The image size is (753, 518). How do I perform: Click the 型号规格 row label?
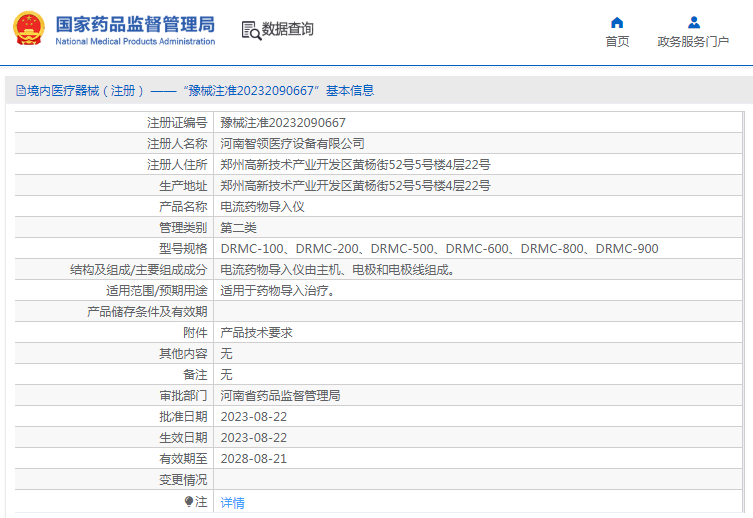coord(183,249)
